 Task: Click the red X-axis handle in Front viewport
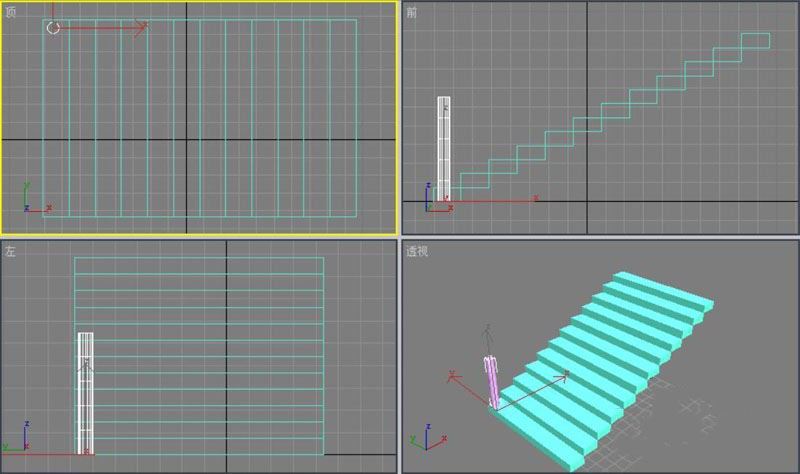click(492, 199)
